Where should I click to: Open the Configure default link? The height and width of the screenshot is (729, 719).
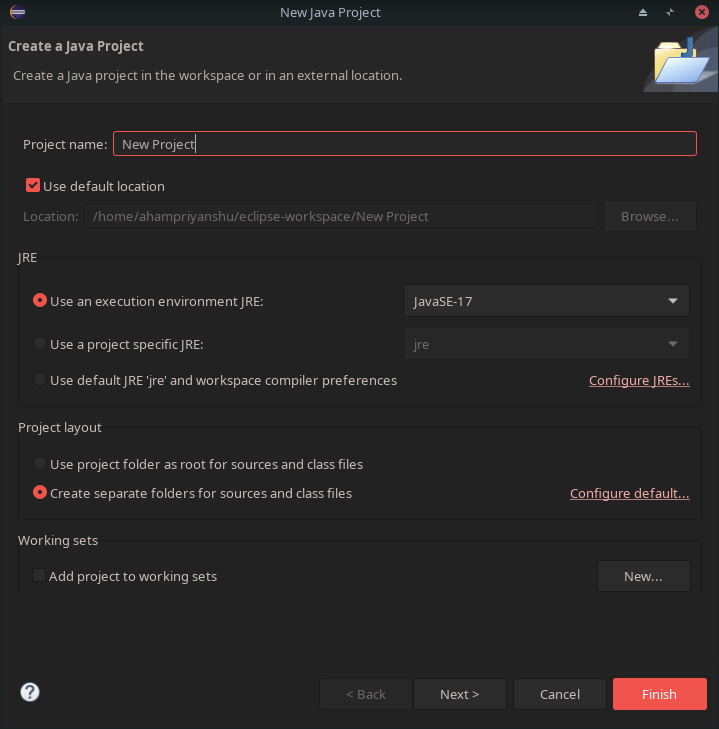click(x=629, y=494)
